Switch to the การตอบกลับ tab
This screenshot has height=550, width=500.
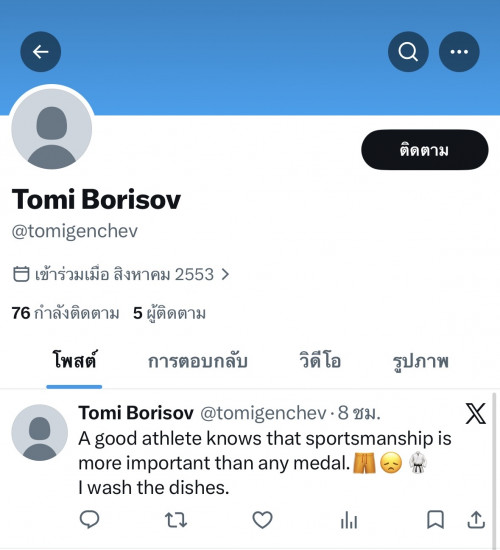[198, 361]
